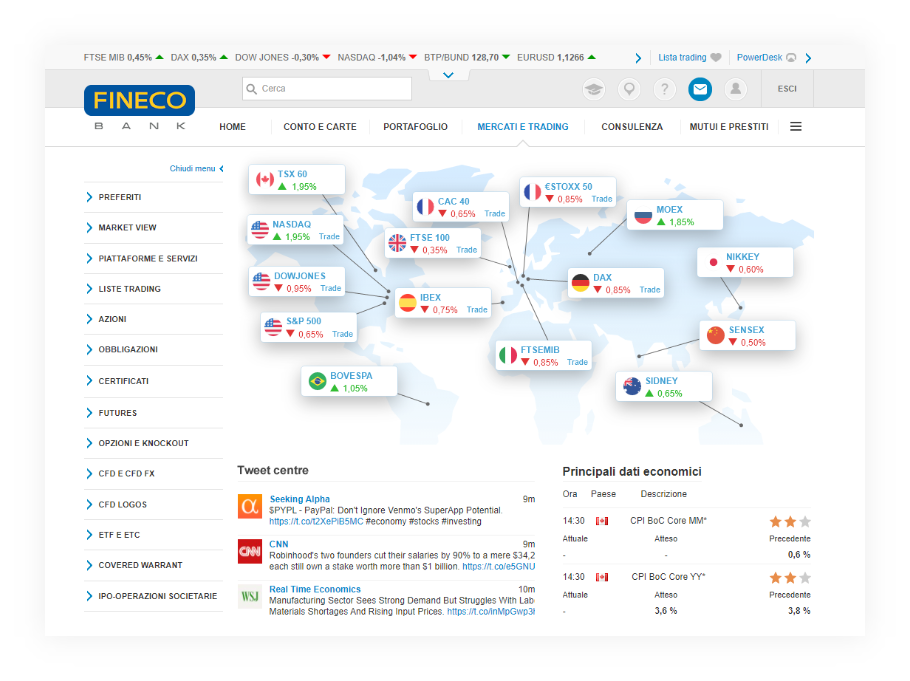Expand the FUTURES sidebar section

pos(153,413)
